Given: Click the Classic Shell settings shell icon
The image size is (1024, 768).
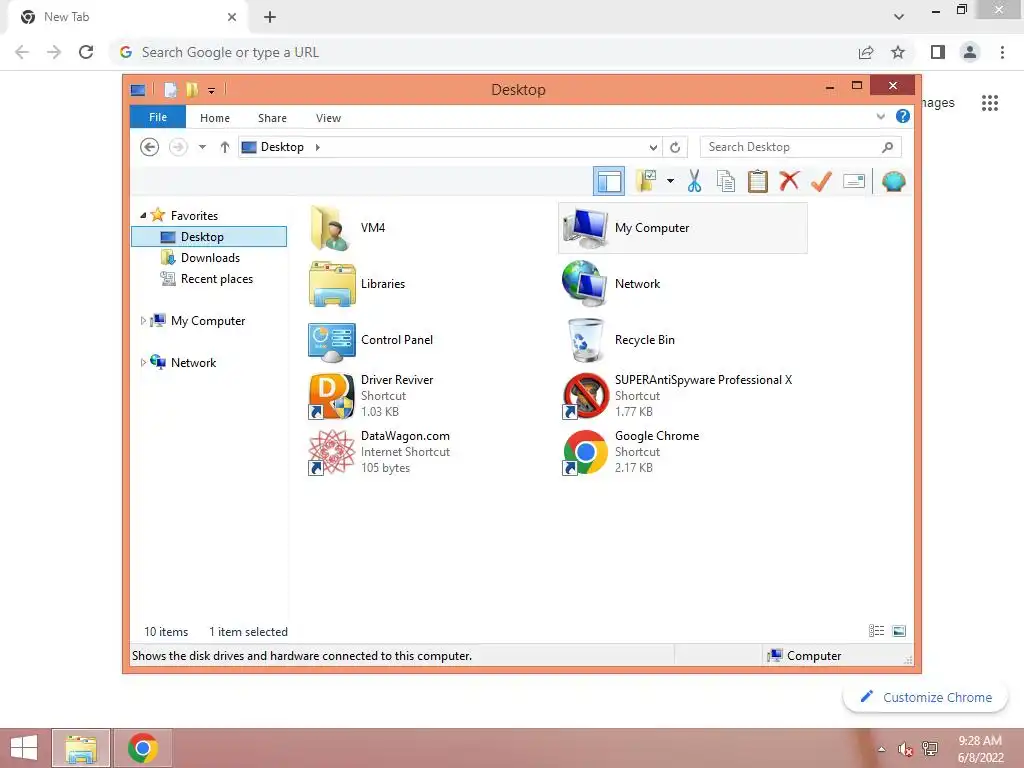Looking at the screenshot, I should click(893, 181).
